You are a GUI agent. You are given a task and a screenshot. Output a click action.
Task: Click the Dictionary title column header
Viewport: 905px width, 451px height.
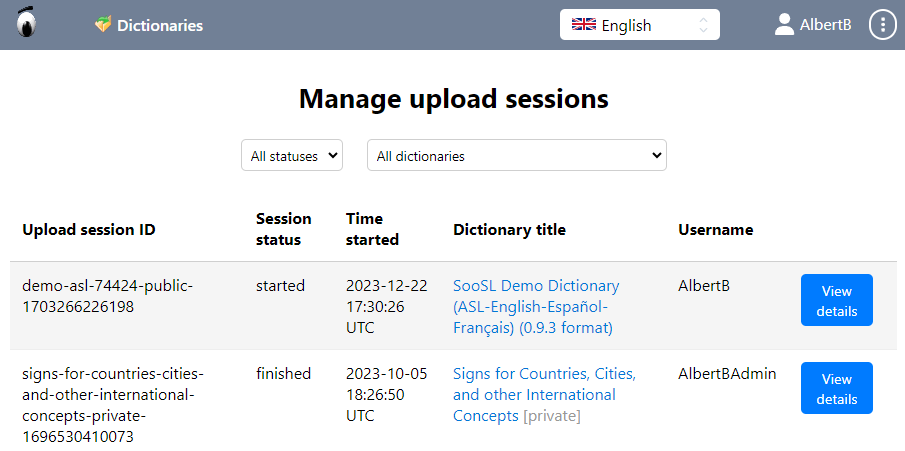click(509, 230)
